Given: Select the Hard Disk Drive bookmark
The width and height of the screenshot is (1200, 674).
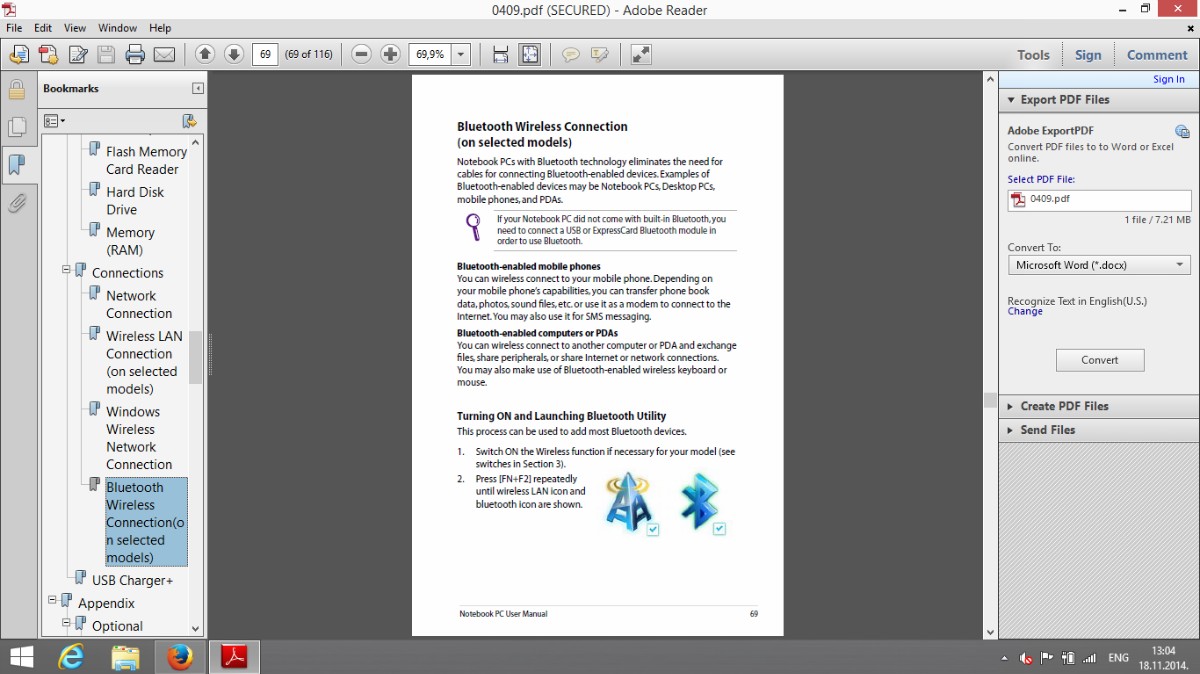Looking at the screenshot, I should [135, 201].
